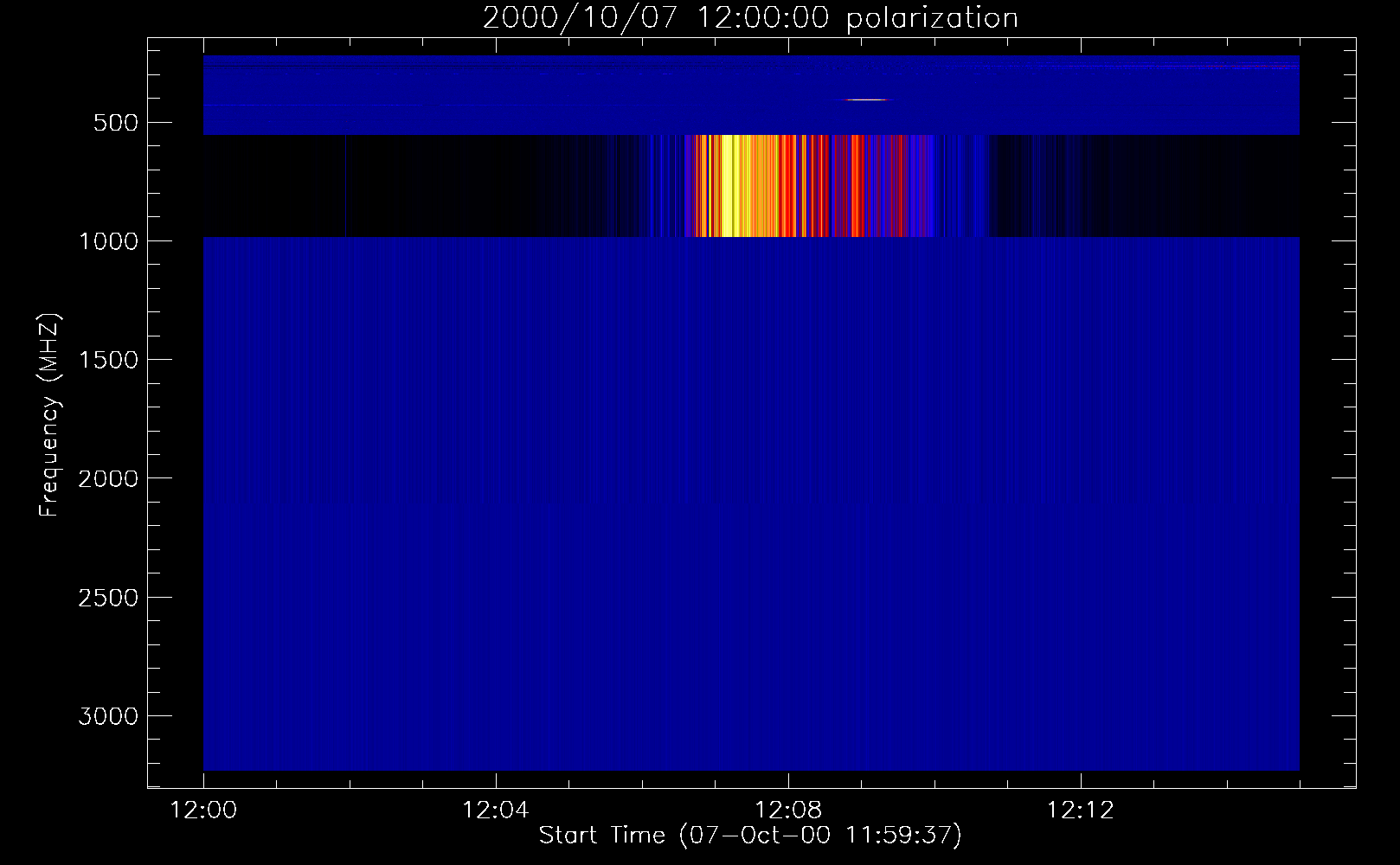
Task: Click the 12:12 time tick label
Action: click(x=1081, y=811)
